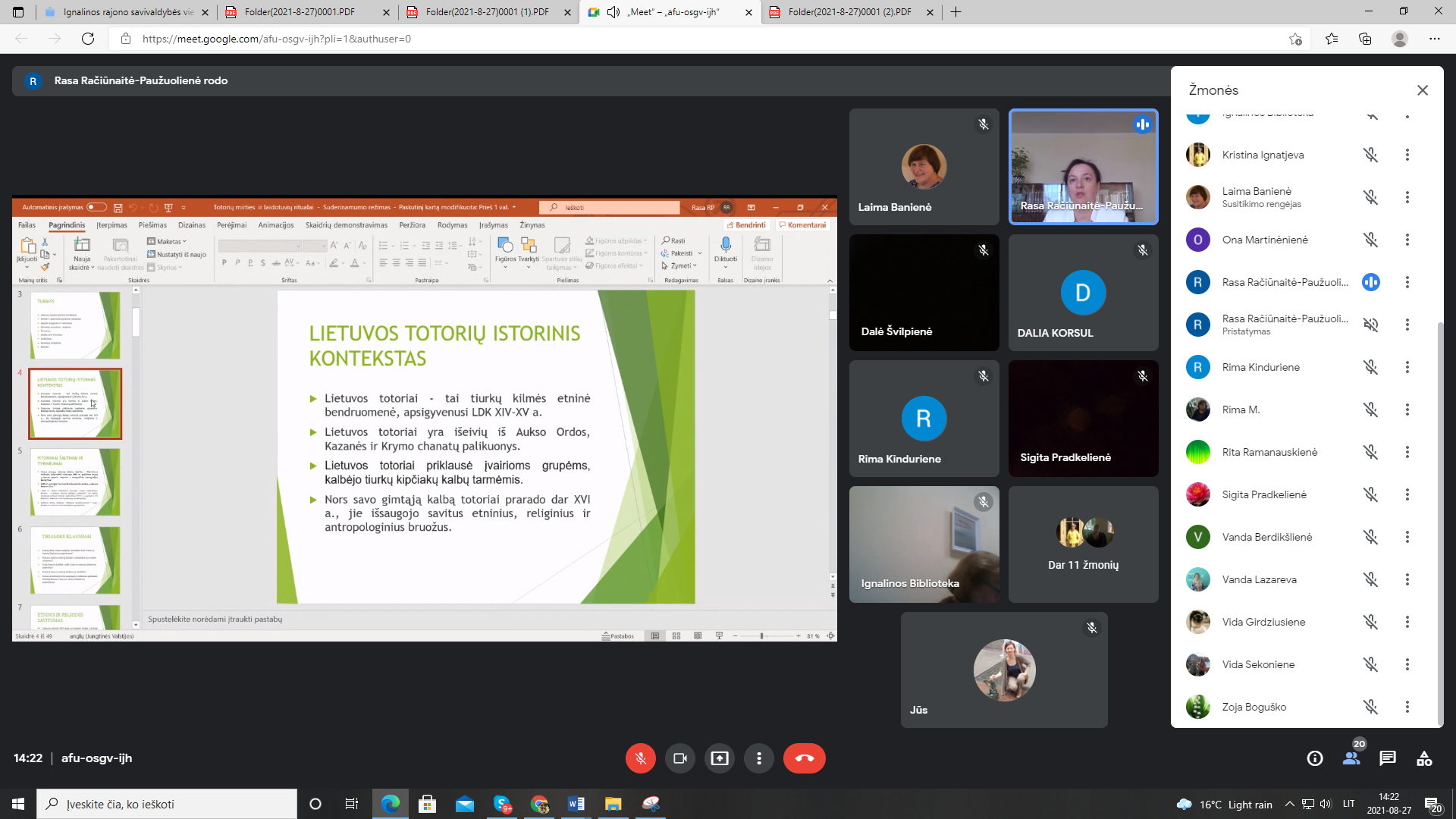The image size is (1456, 819).
Task: Click the browser address bar URL
Action: point(276,39)
